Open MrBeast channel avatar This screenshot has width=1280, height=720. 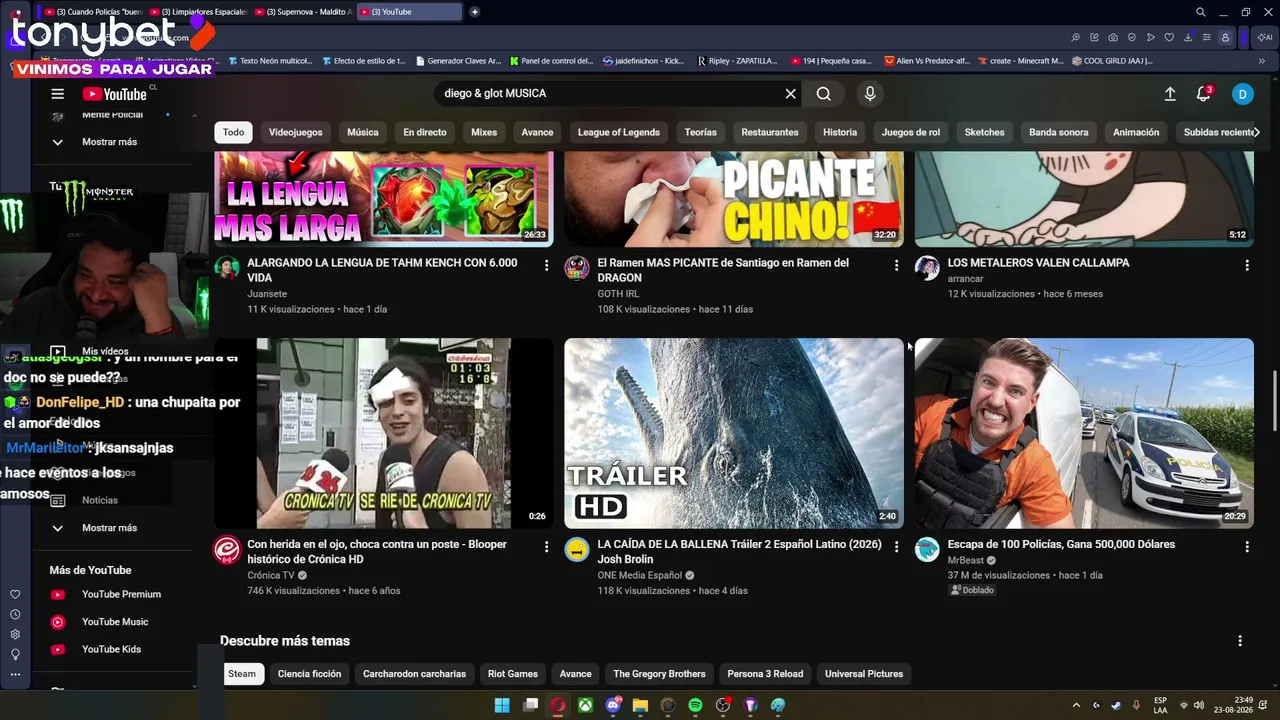(x=928, y=550)
